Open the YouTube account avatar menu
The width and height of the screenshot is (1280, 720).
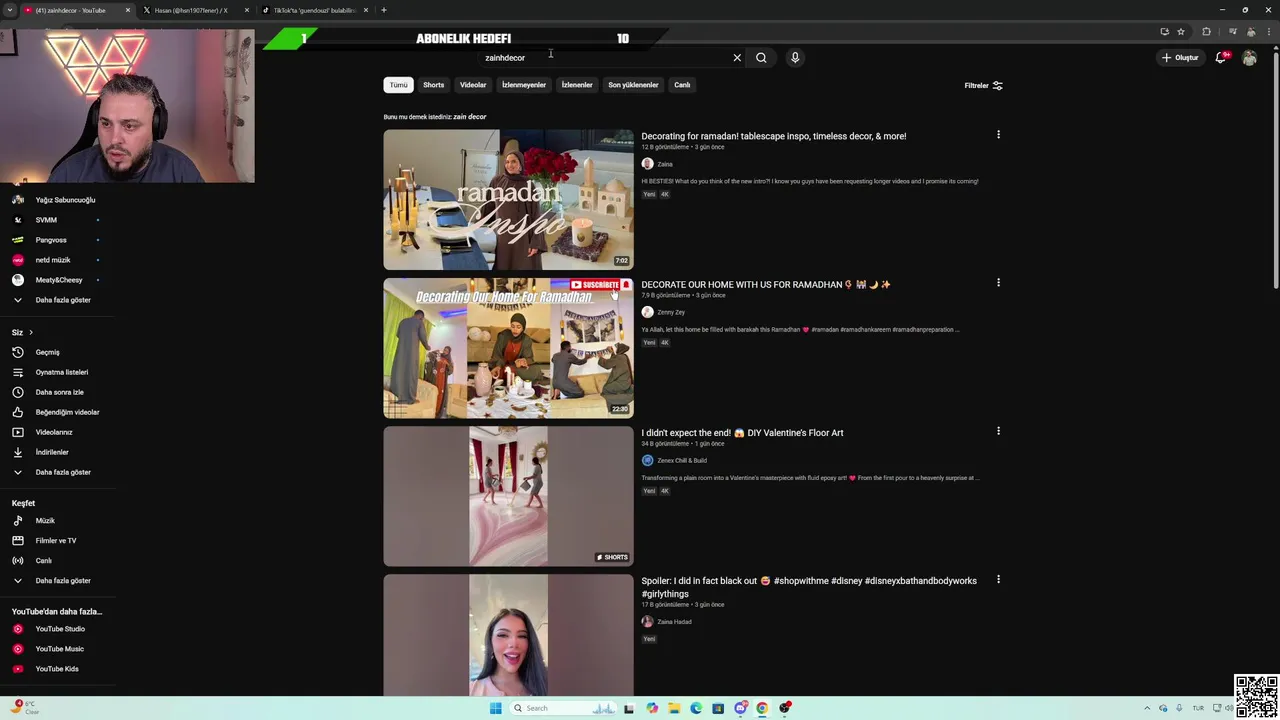(x=1249, y=58)
